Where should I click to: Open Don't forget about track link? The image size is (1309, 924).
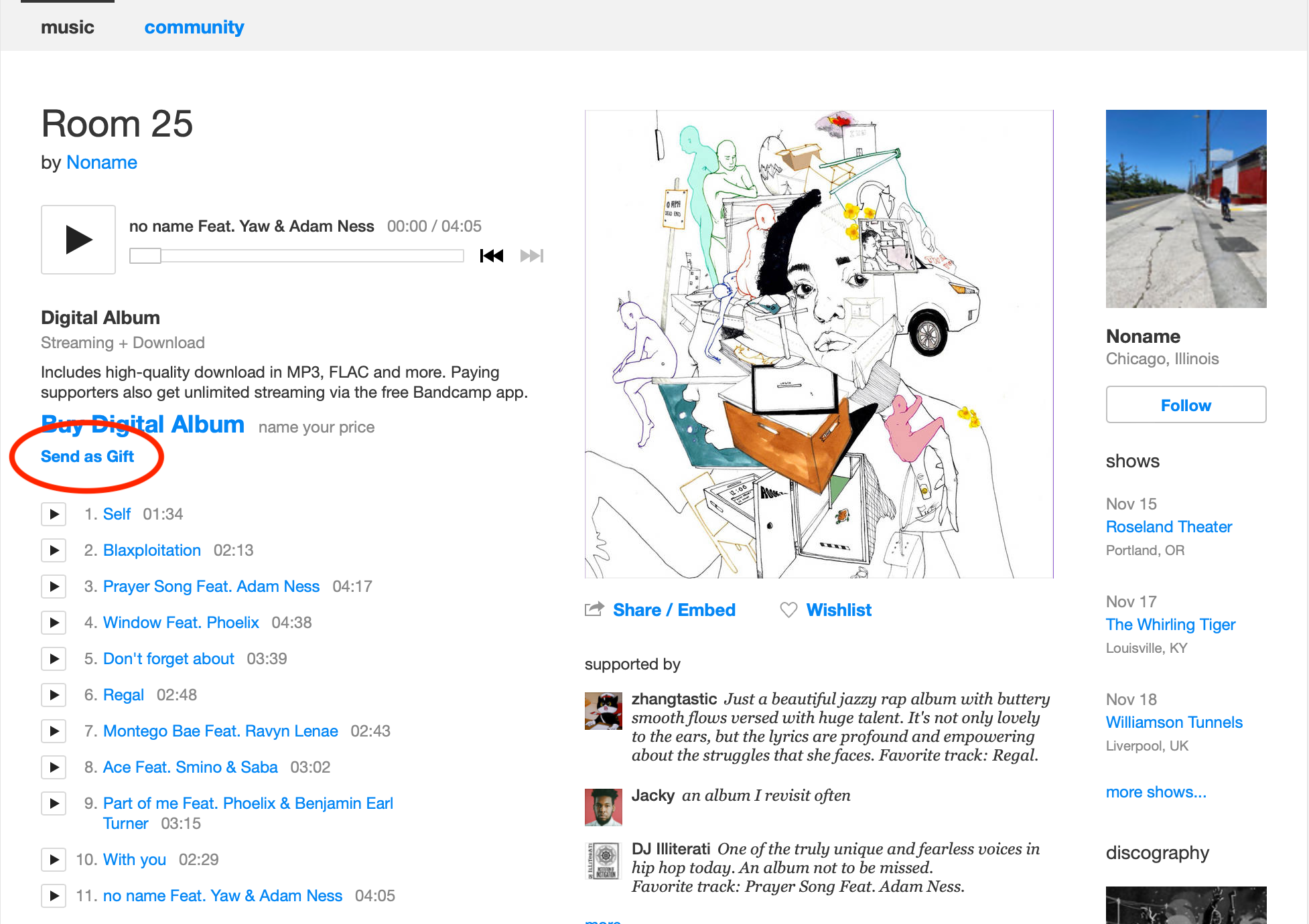click(169, 659)
